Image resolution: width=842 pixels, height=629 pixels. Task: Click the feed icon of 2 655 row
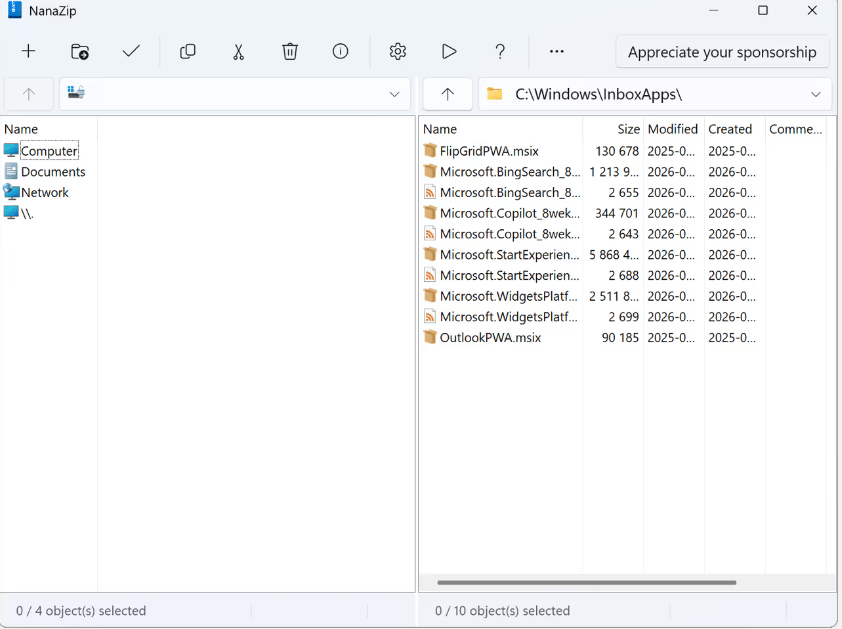click(x=430, y=192)
